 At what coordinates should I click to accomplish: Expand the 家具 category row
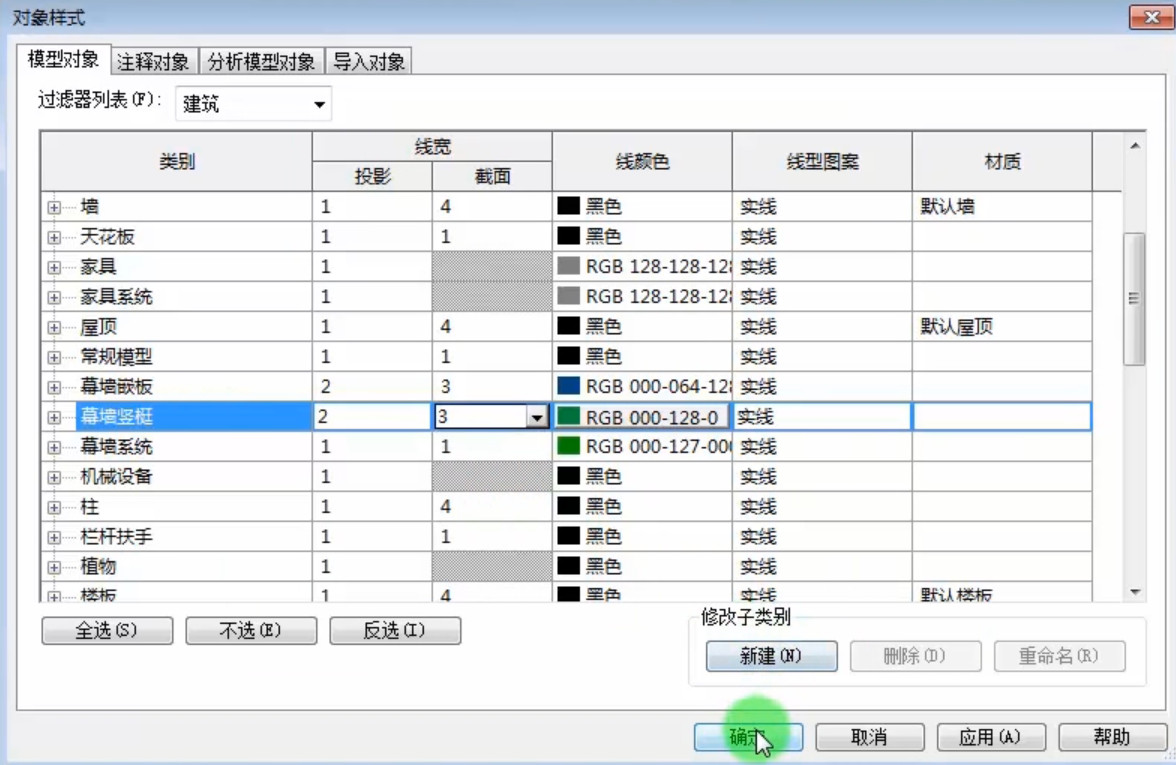tap(54, 267)
